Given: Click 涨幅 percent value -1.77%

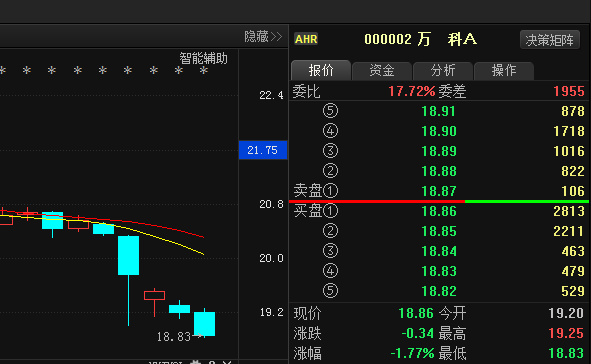Looking at the screenshot, I should (412, 353).
